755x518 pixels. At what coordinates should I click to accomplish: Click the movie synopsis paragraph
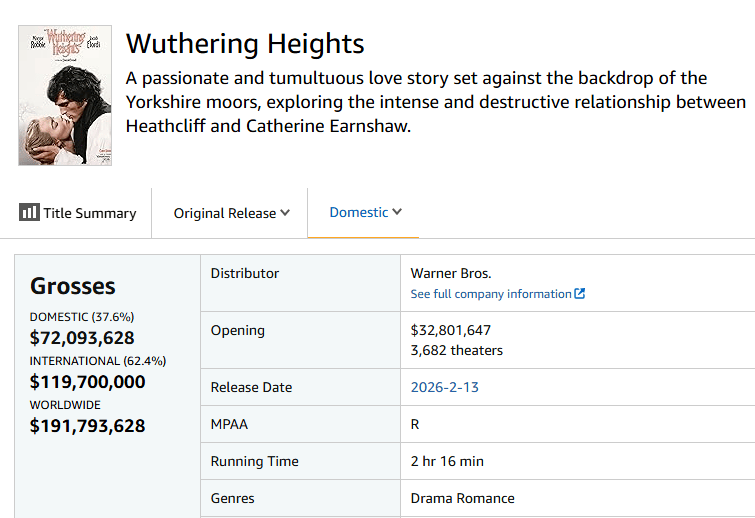point(435,102)
